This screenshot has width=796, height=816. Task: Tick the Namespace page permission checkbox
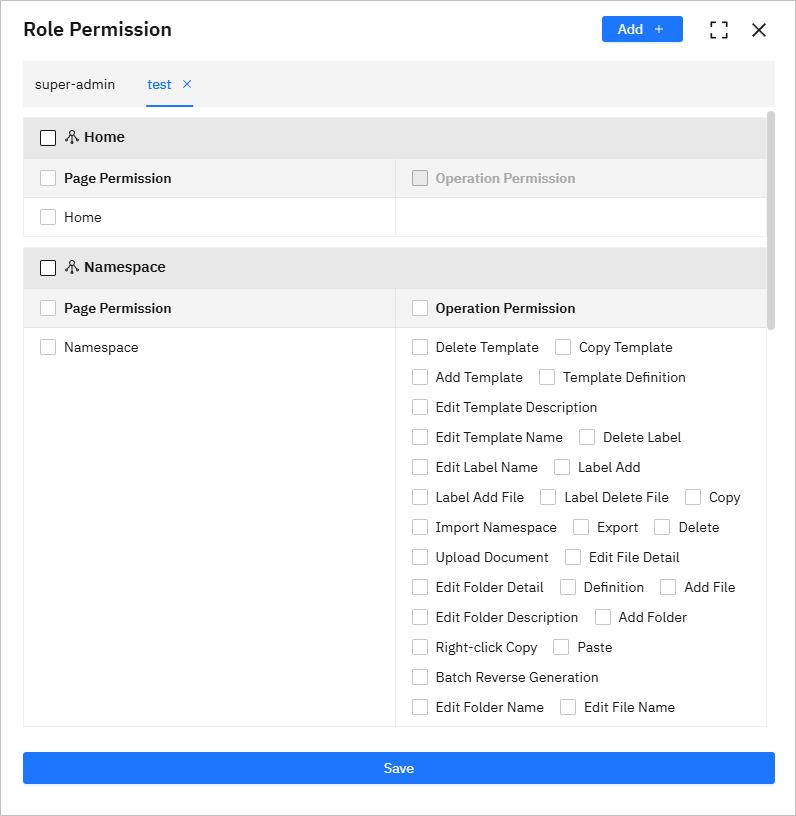[x=48, y=347]
